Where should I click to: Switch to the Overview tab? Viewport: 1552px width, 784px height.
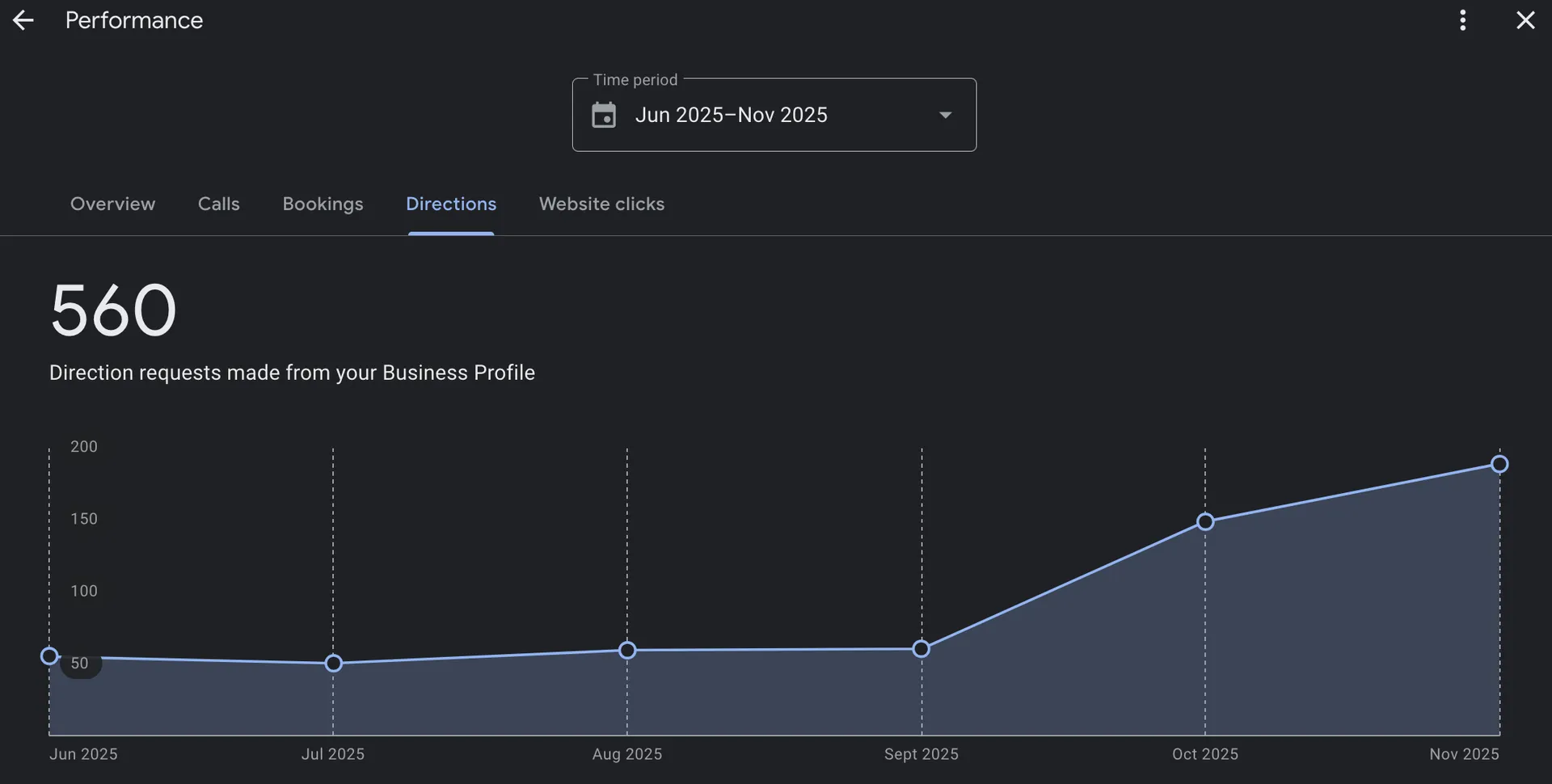click(x=112, y=204)
